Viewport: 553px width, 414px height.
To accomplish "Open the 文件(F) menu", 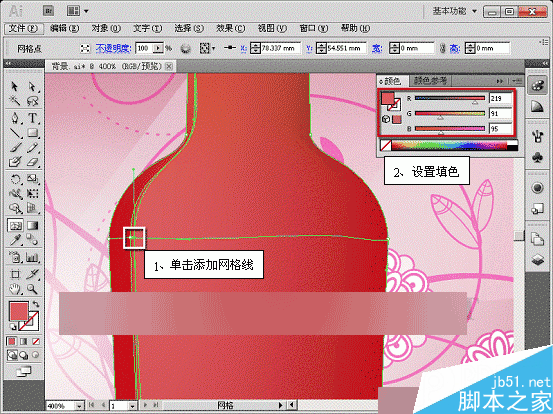I will click(x=23, y=28).
